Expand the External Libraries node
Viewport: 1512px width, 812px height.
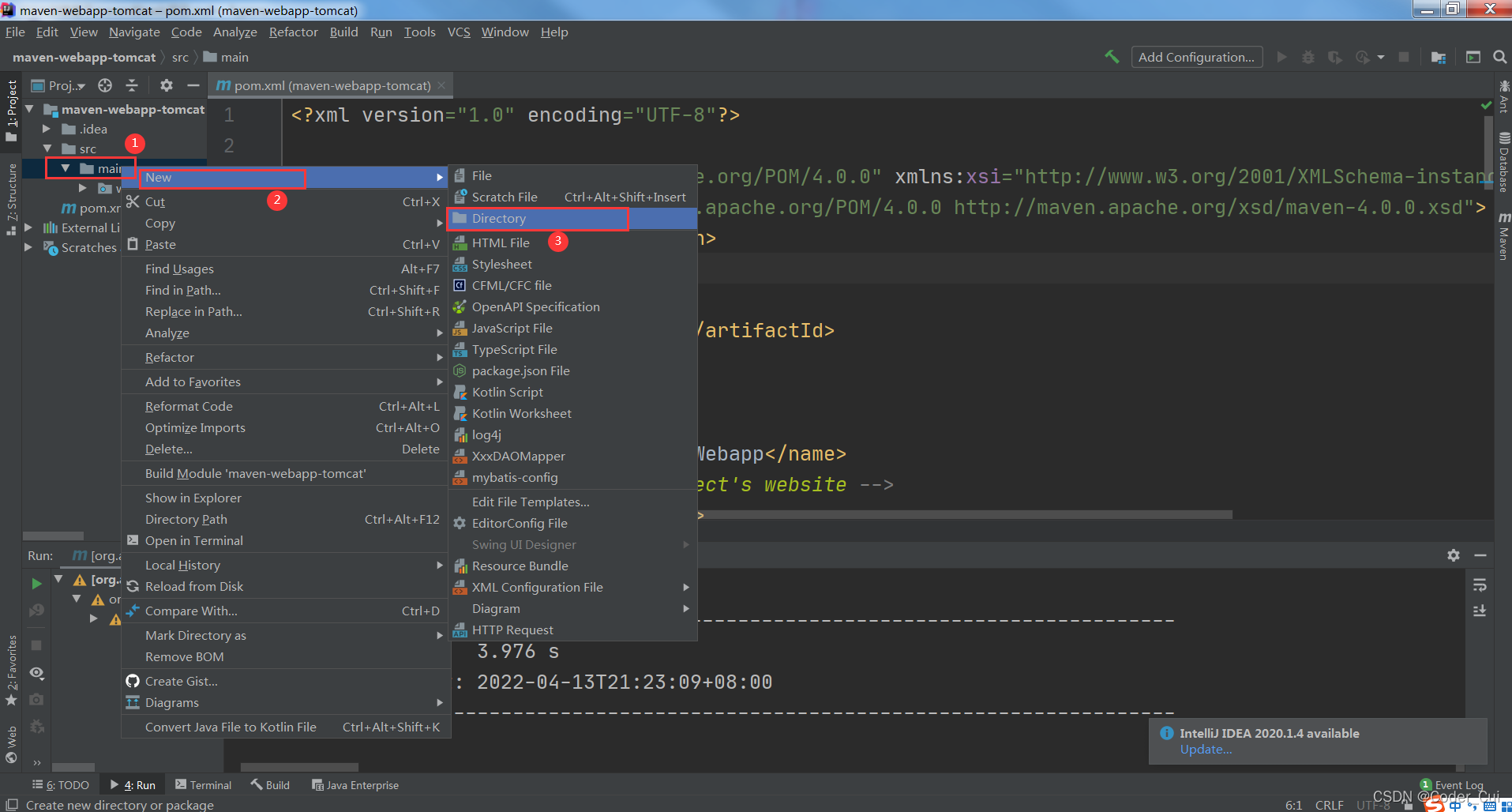[28, 227]
